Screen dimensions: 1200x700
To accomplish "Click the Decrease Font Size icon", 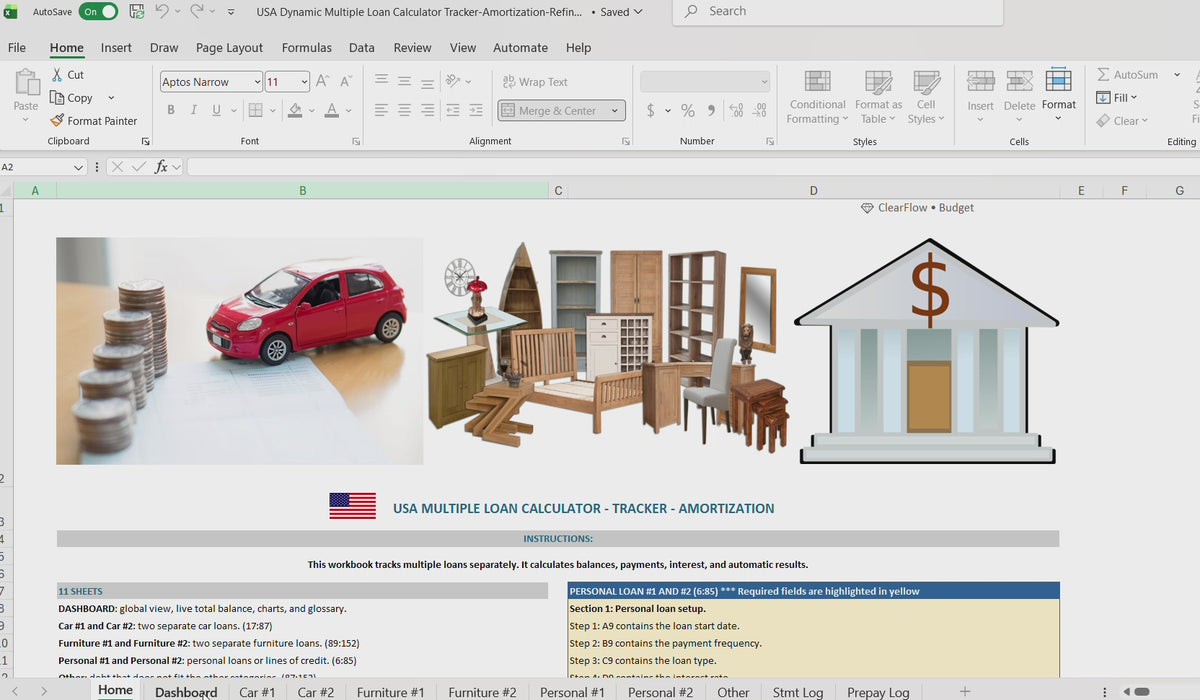I will [346, 82].
